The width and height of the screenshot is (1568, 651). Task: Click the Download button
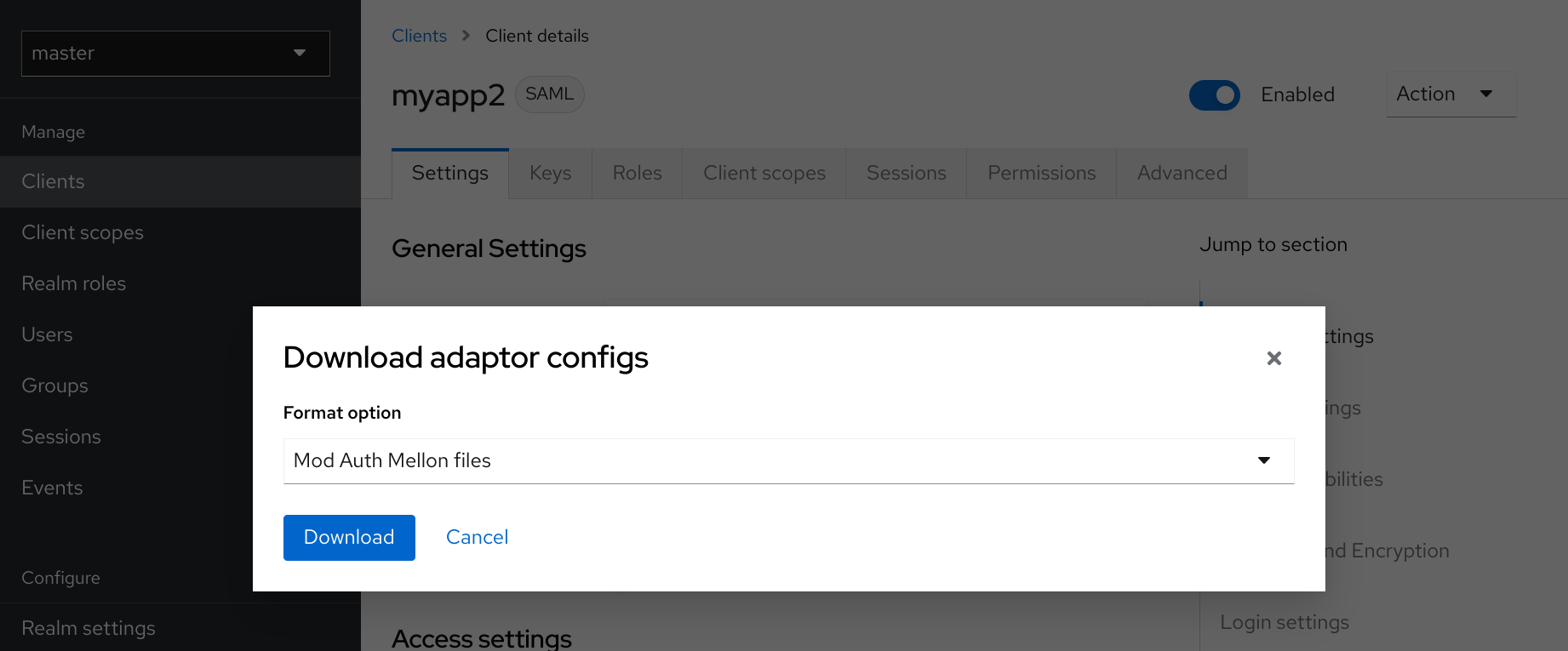point(349,537)
